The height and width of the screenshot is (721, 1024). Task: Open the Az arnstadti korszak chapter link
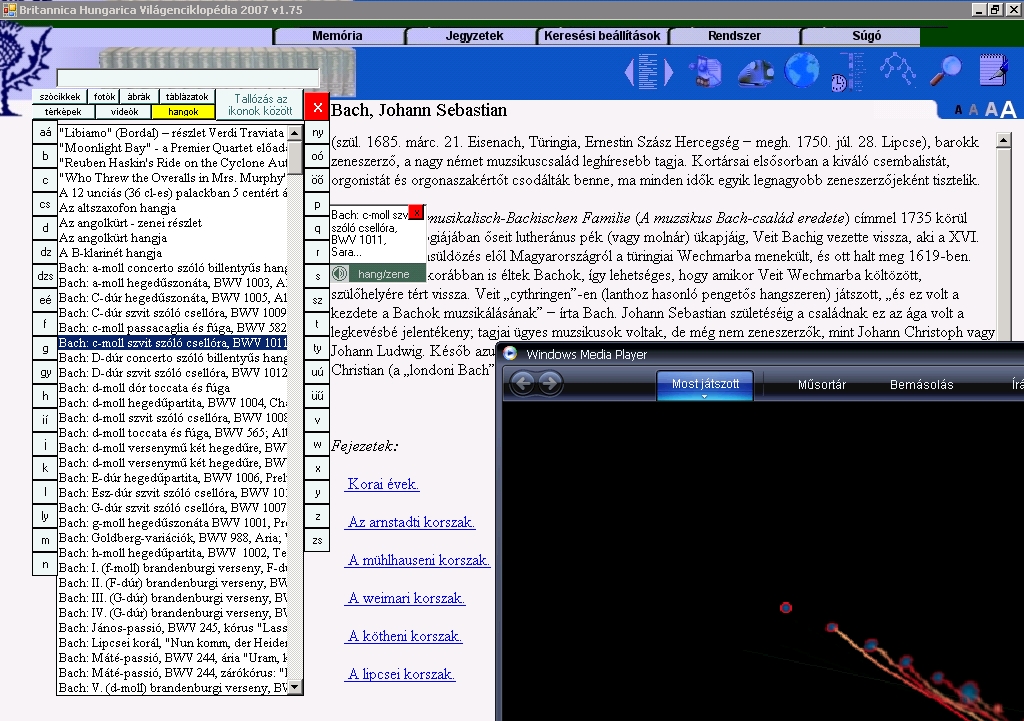(411, 522)
